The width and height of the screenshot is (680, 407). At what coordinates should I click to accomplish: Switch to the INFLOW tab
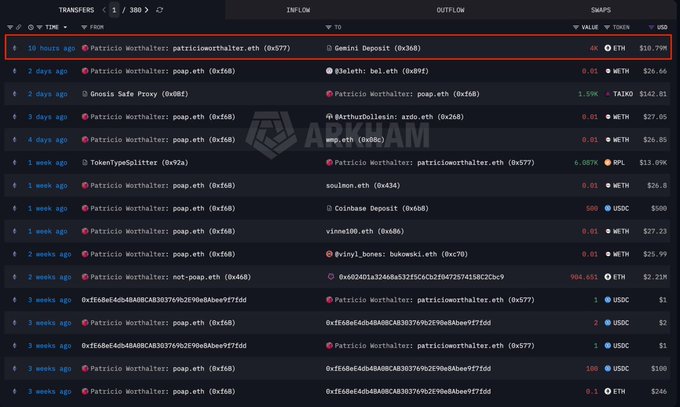pos(298,10)
